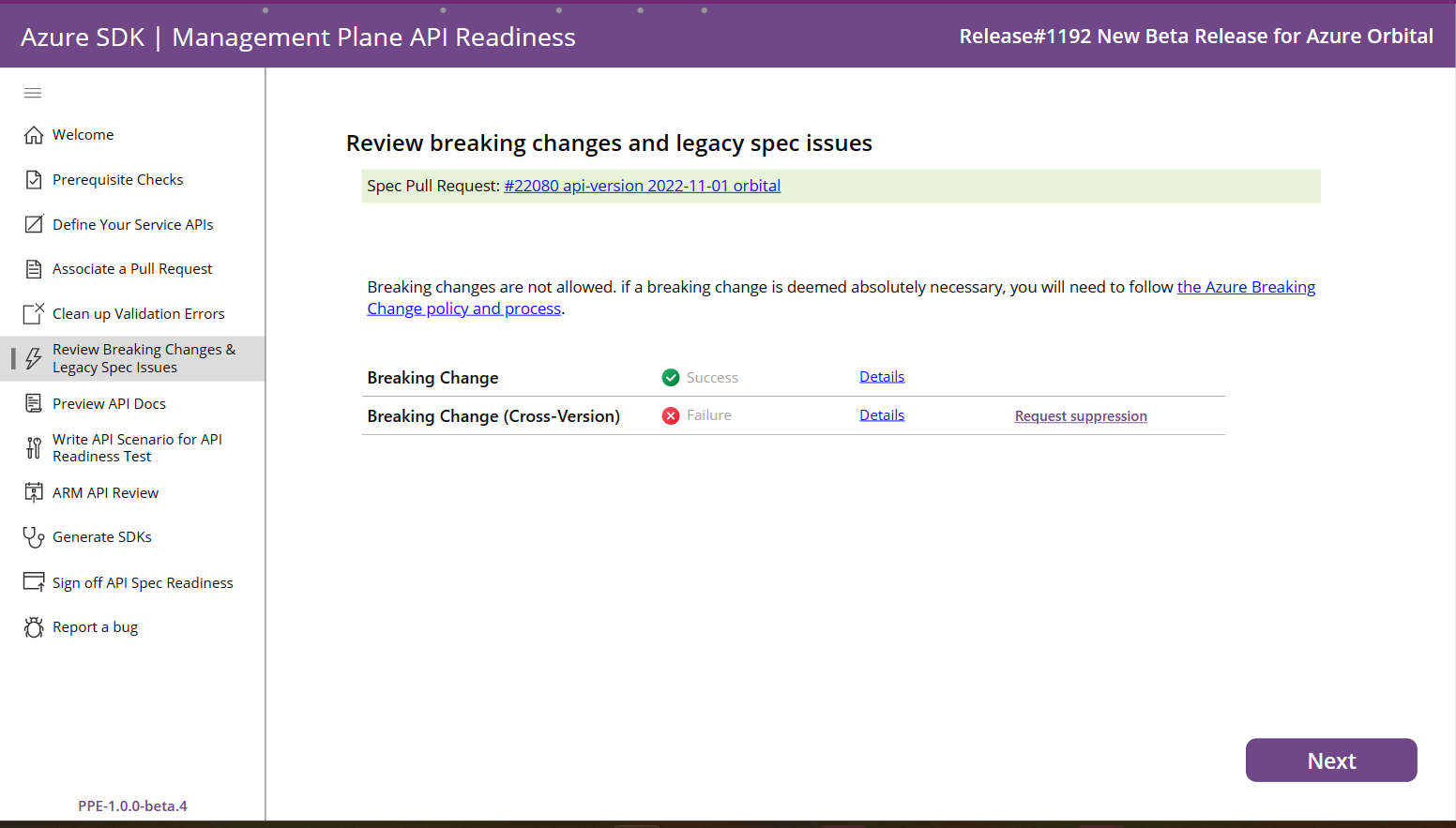Click Request suppression link
The image size is (1456, 828).
click(1081, 416)
